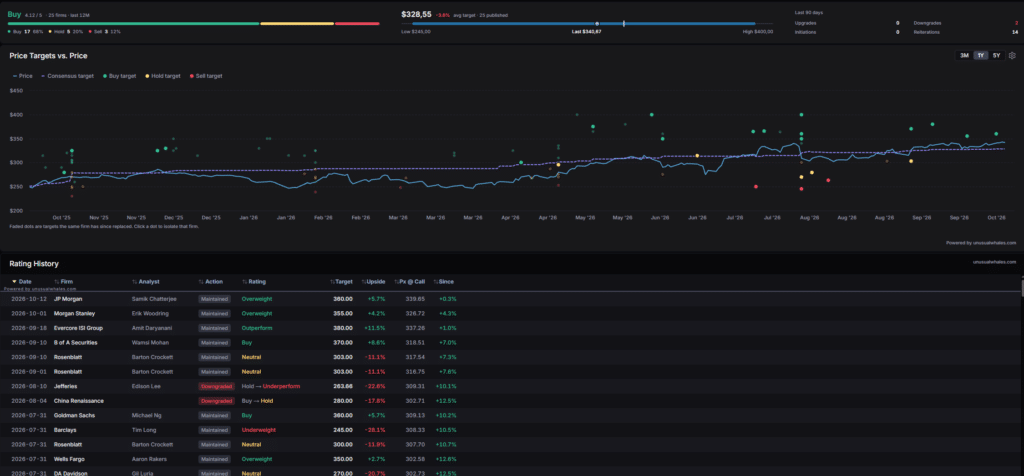Open unusualwhales.com link beside Rating History
The height and width of the screenshot is (476, 1024).
pyautogui.click(x=995, y=262)
